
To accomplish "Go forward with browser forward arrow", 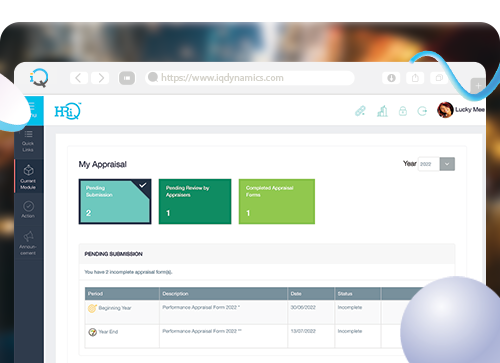I will click(x=100, y=78).
